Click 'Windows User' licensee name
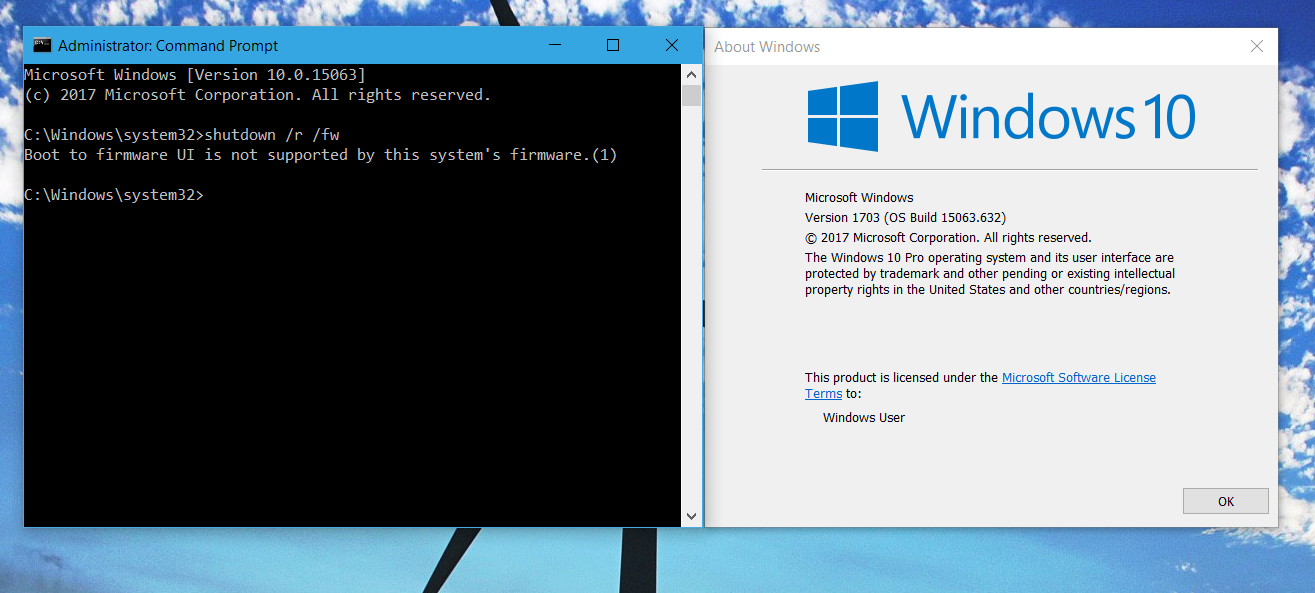1315x593 pixels. [864, 417]
